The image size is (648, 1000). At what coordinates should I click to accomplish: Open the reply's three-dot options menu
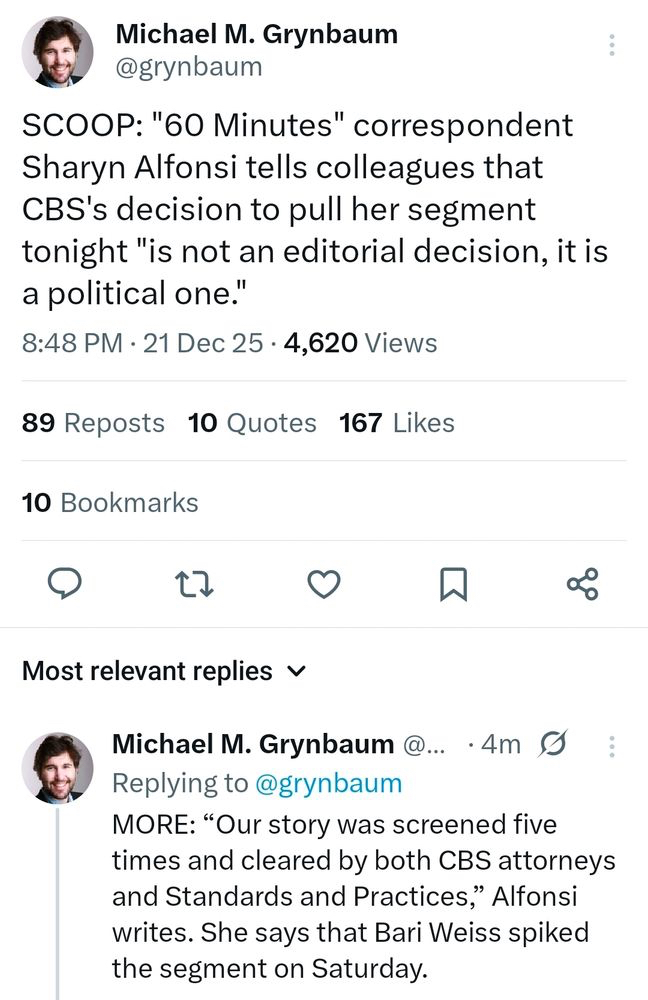point(612,745)
